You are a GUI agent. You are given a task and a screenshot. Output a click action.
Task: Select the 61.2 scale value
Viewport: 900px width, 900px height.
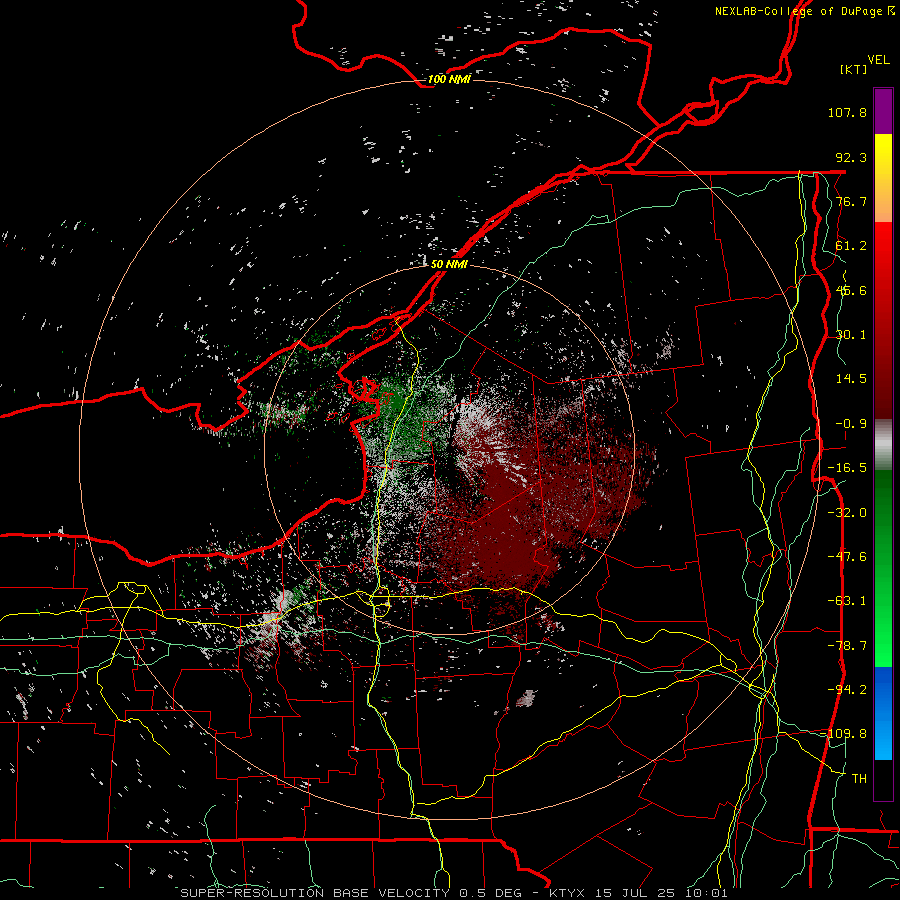[x=851, y=246]
